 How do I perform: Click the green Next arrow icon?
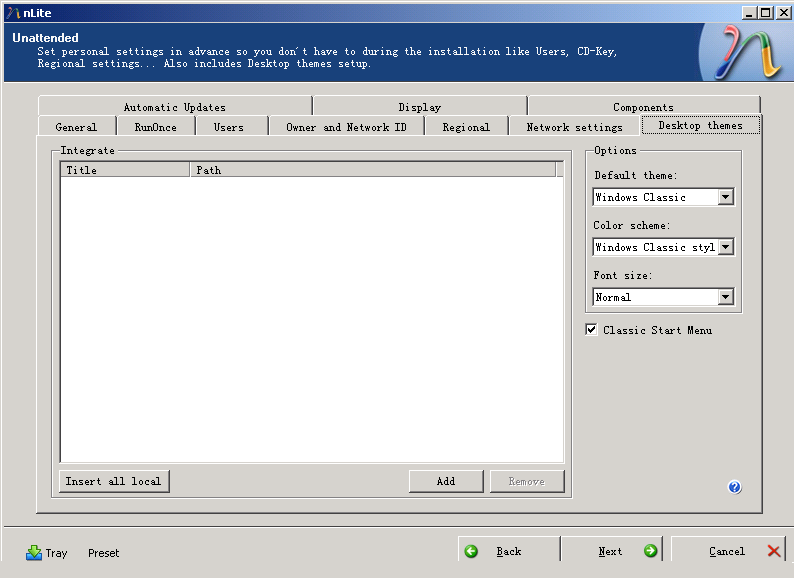[650, 551]
